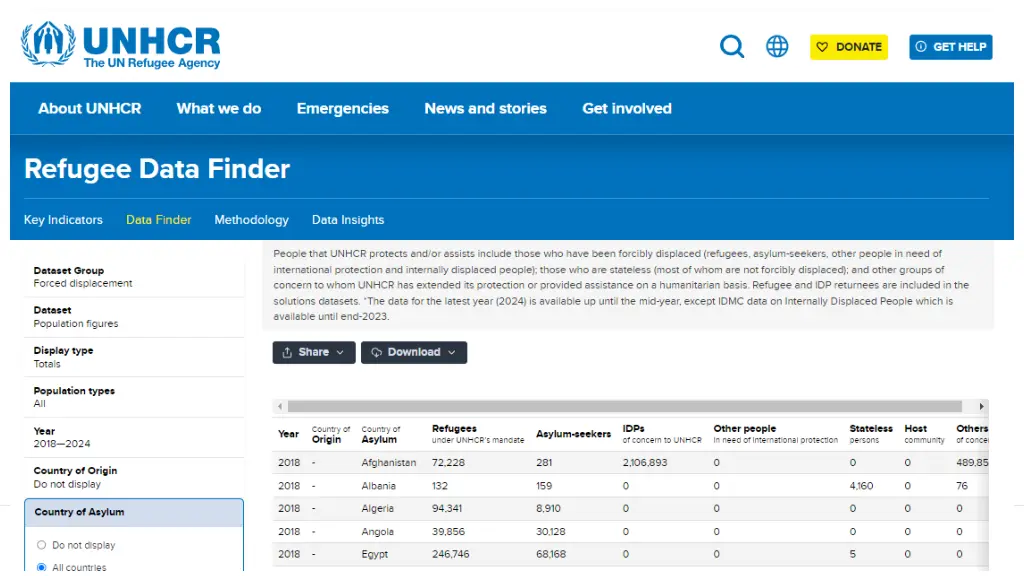Open the What we do menu

click(219, 108)
